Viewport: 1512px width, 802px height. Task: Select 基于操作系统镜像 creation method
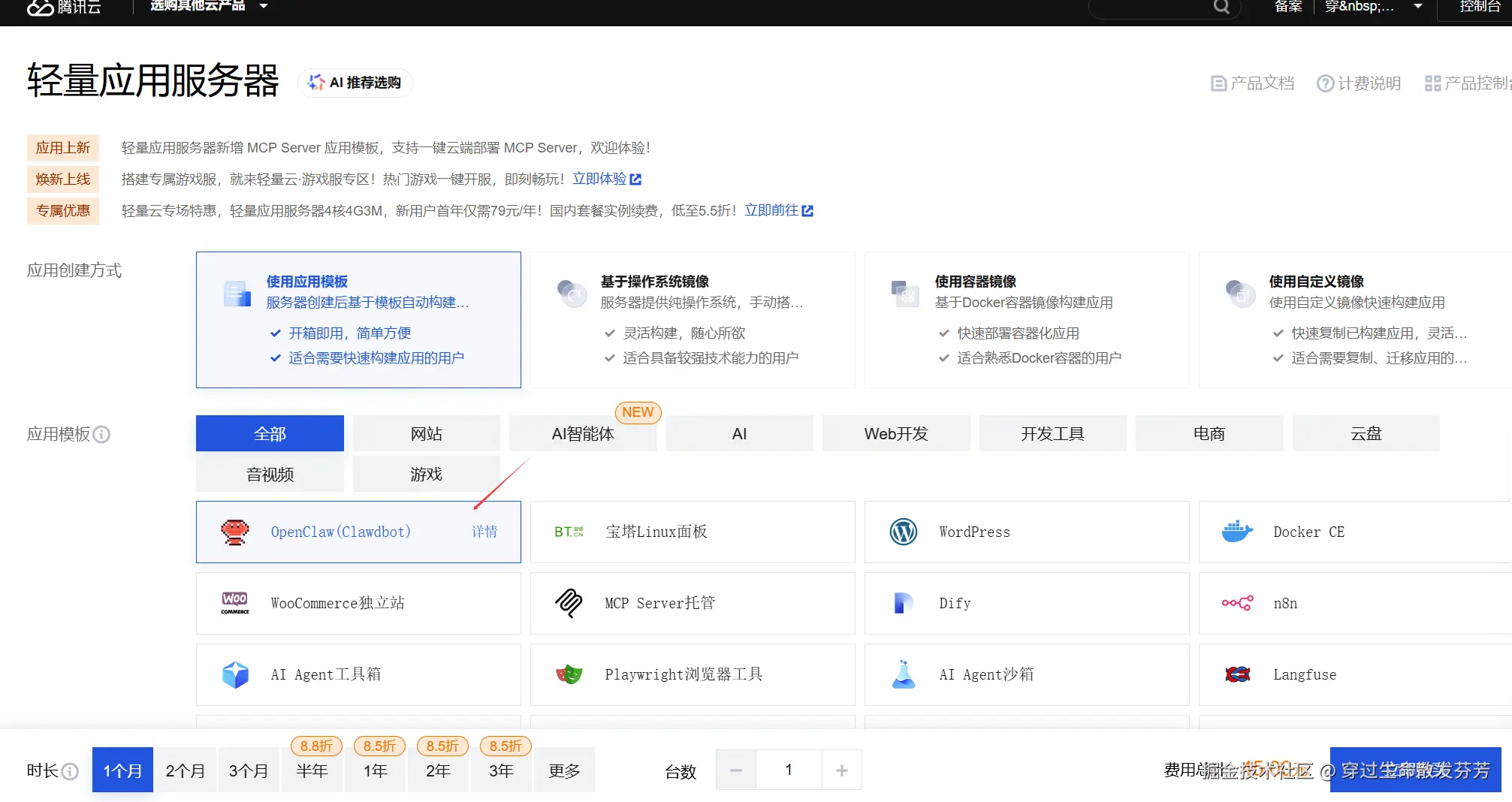click(693, 320)
